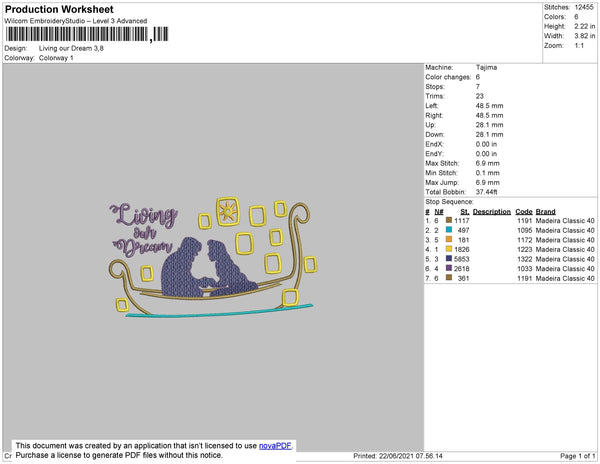
Task: Click the 'Production Worksheet' heading
Action: click(x=59, y=9)
